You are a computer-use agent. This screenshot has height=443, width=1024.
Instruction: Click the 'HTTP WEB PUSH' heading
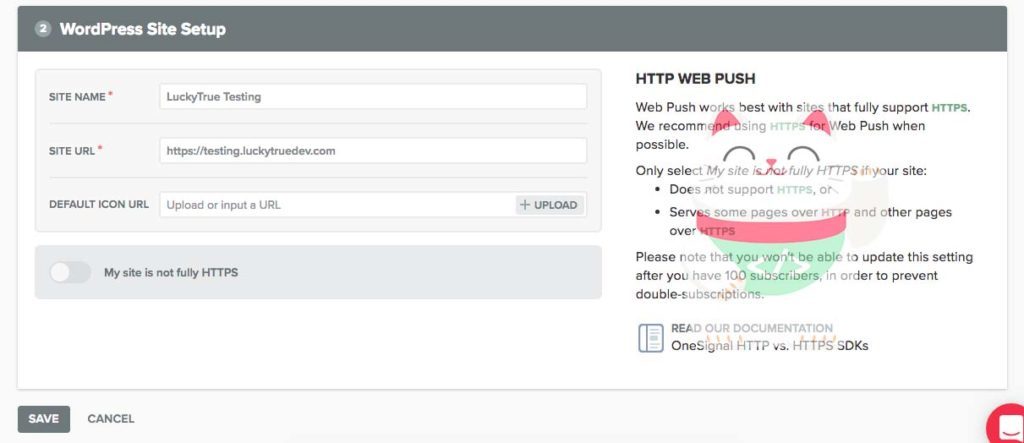pos(696,79)
